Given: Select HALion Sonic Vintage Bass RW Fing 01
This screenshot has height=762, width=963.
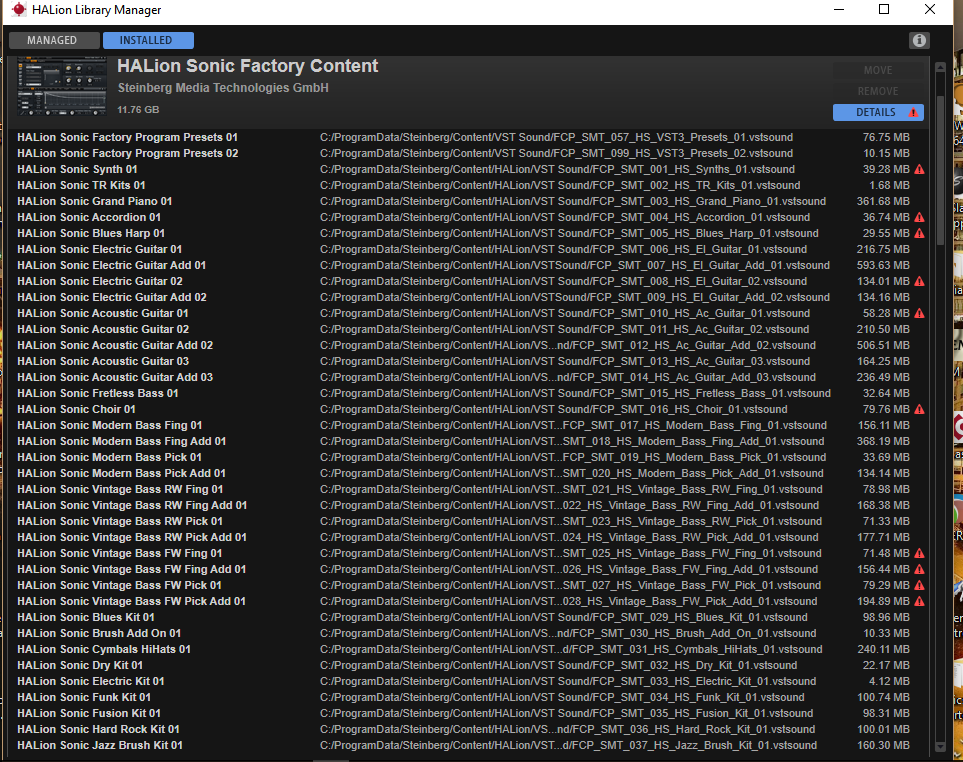Looking at the screenshot, I should 469,489.
